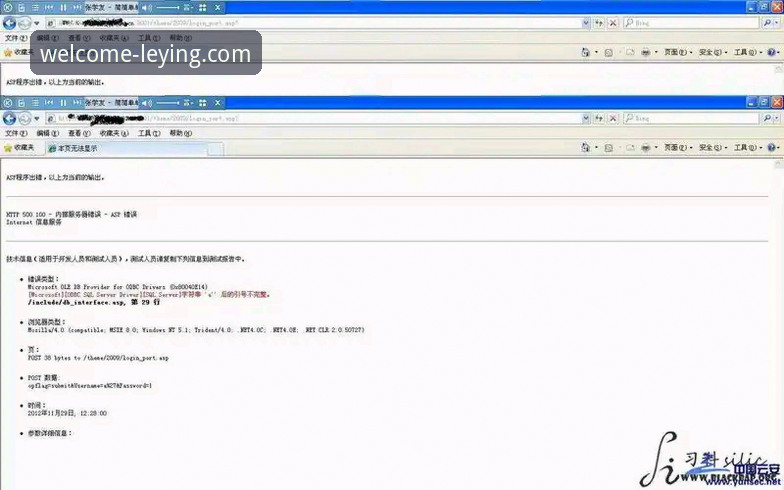Click the printer icon in lower command bar
The image size is (784, 490).
tap(646, 148)
